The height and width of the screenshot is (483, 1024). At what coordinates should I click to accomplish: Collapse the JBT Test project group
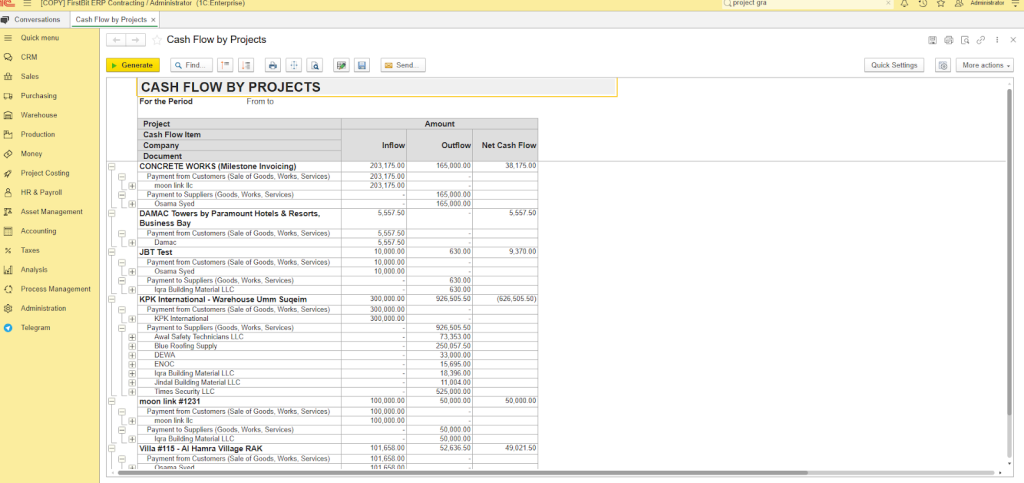tap(111, 253)
